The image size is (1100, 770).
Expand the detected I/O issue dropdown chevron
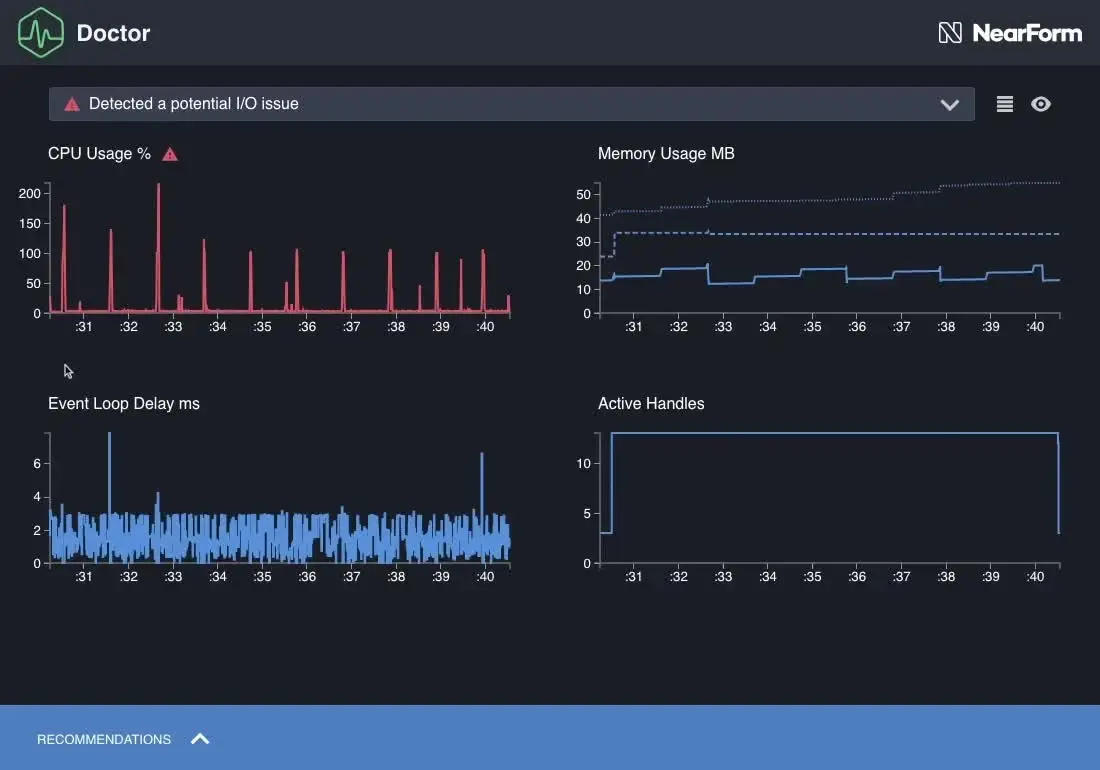(949, 105)
